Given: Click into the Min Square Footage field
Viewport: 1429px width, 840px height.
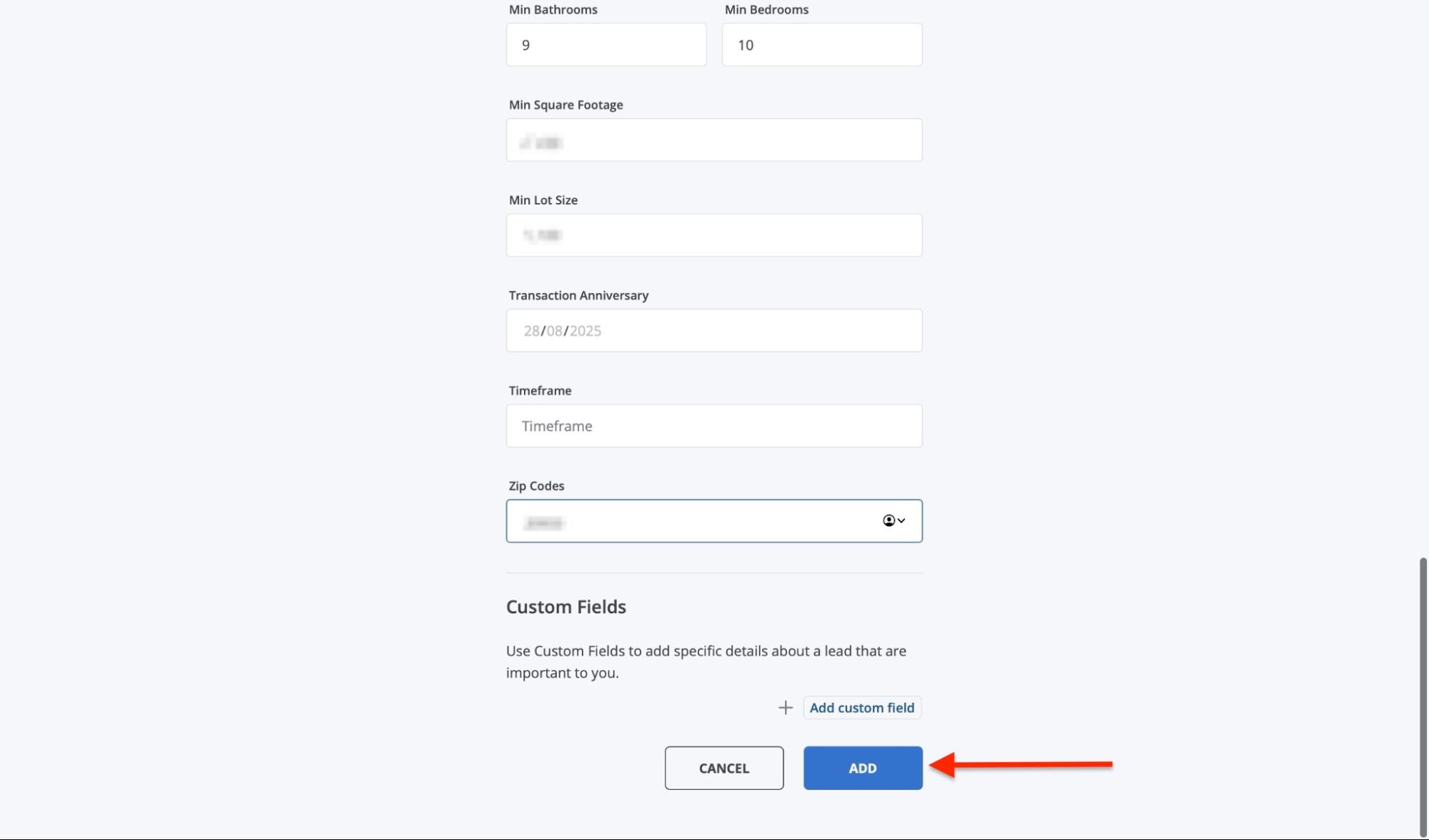Looking at the screenshot, I should tap(713, 140).
